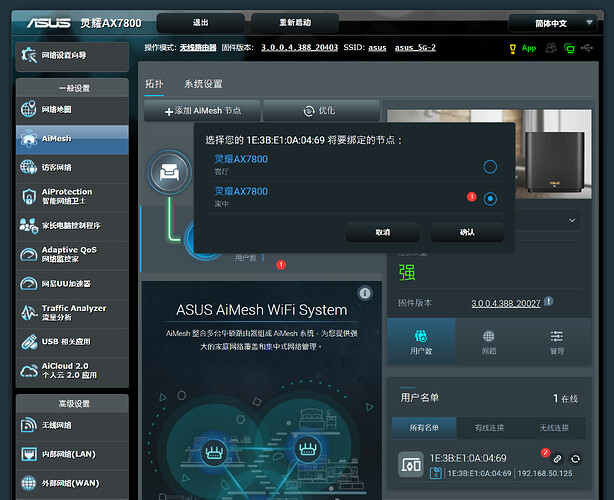614x500 pixels.
Task: Filter clients by 有线连接 (wired)
Action: tap(489, 428)
